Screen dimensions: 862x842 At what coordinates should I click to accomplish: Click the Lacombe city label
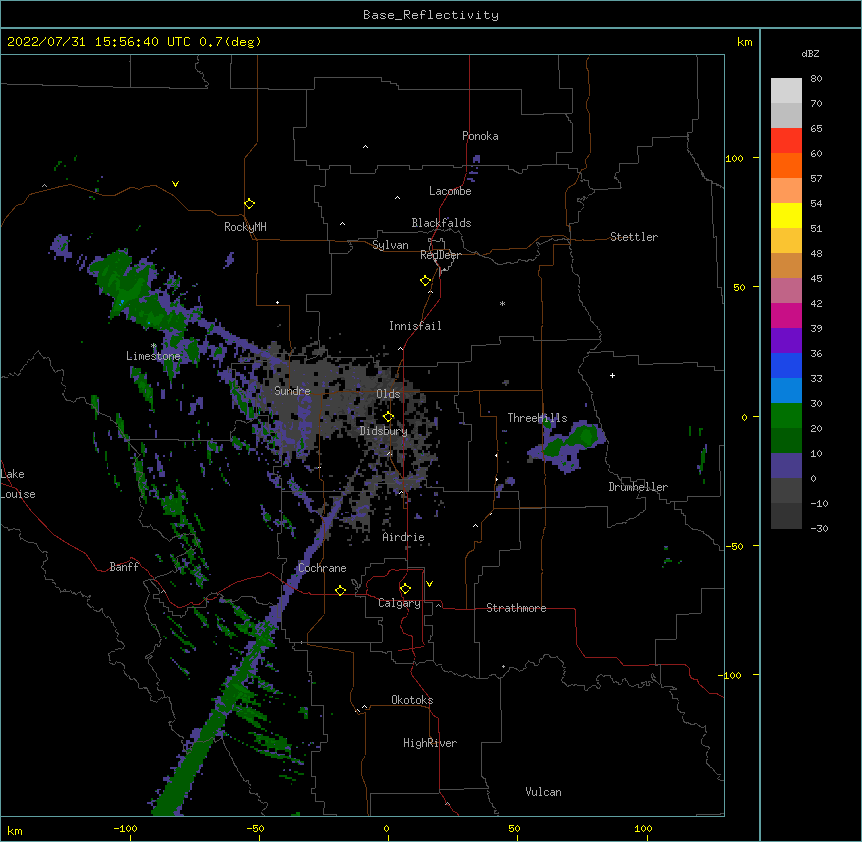450,191
